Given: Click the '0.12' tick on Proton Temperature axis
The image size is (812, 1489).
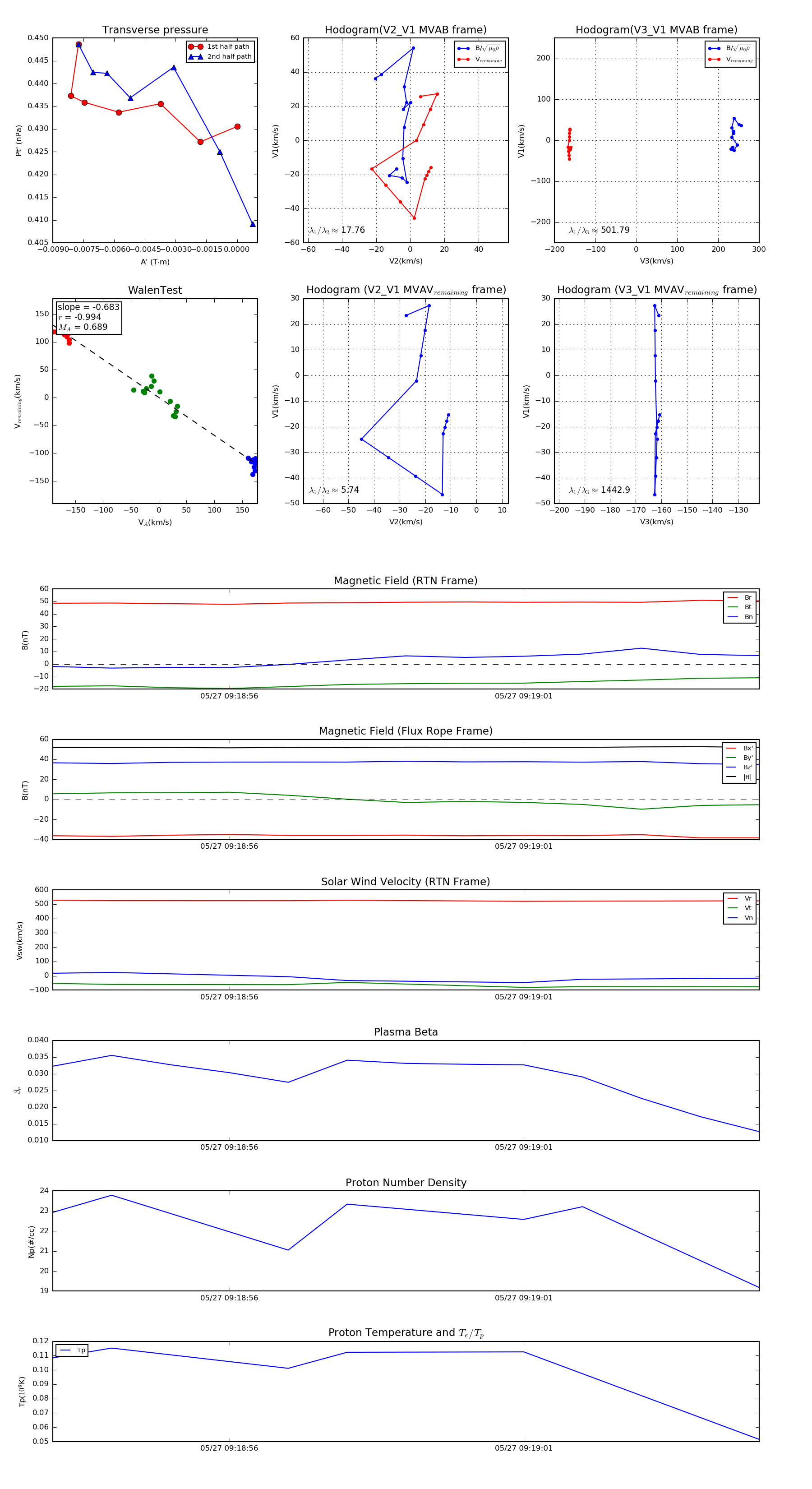Looking at the screenshot, I should [41, 1341].
